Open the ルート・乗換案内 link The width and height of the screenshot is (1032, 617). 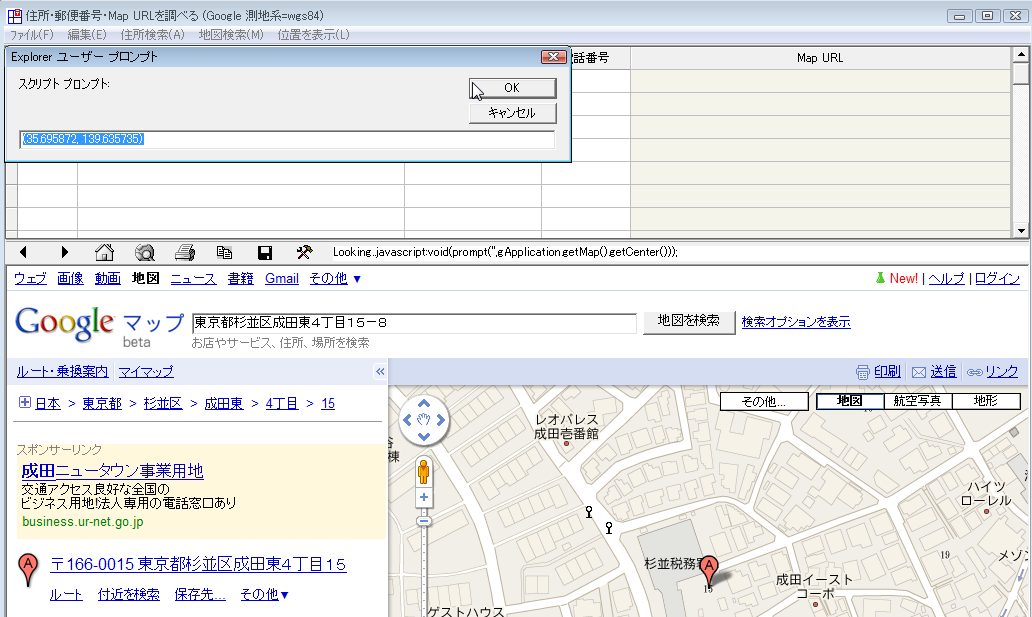point(63,372)
